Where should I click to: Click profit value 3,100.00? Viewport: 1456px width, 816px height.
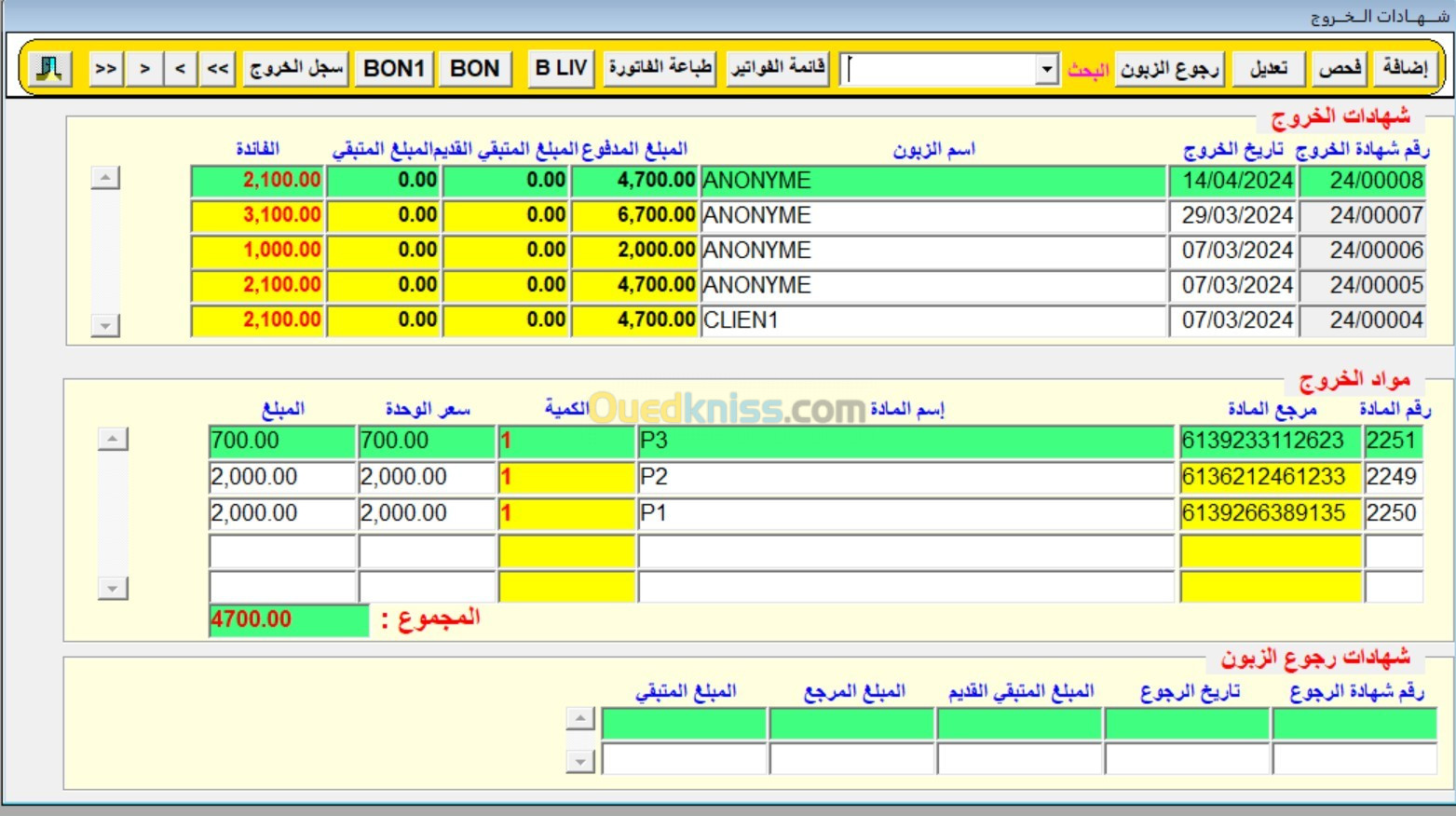257,215
